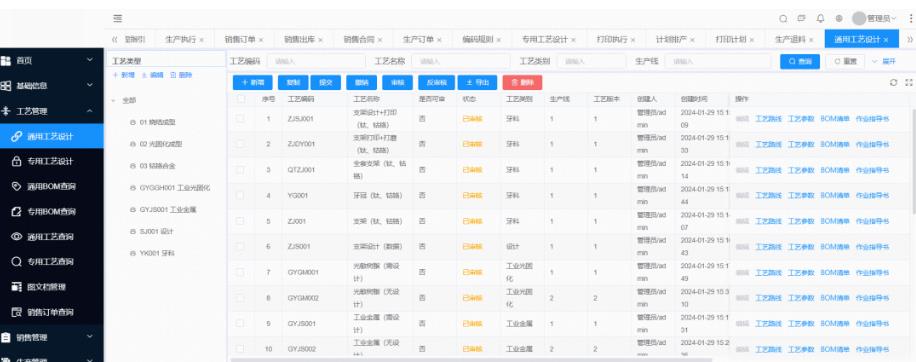Expand the 首页 sidebar menu
Viewport: 916px width, 362px height.
click(x=51, y=60)
